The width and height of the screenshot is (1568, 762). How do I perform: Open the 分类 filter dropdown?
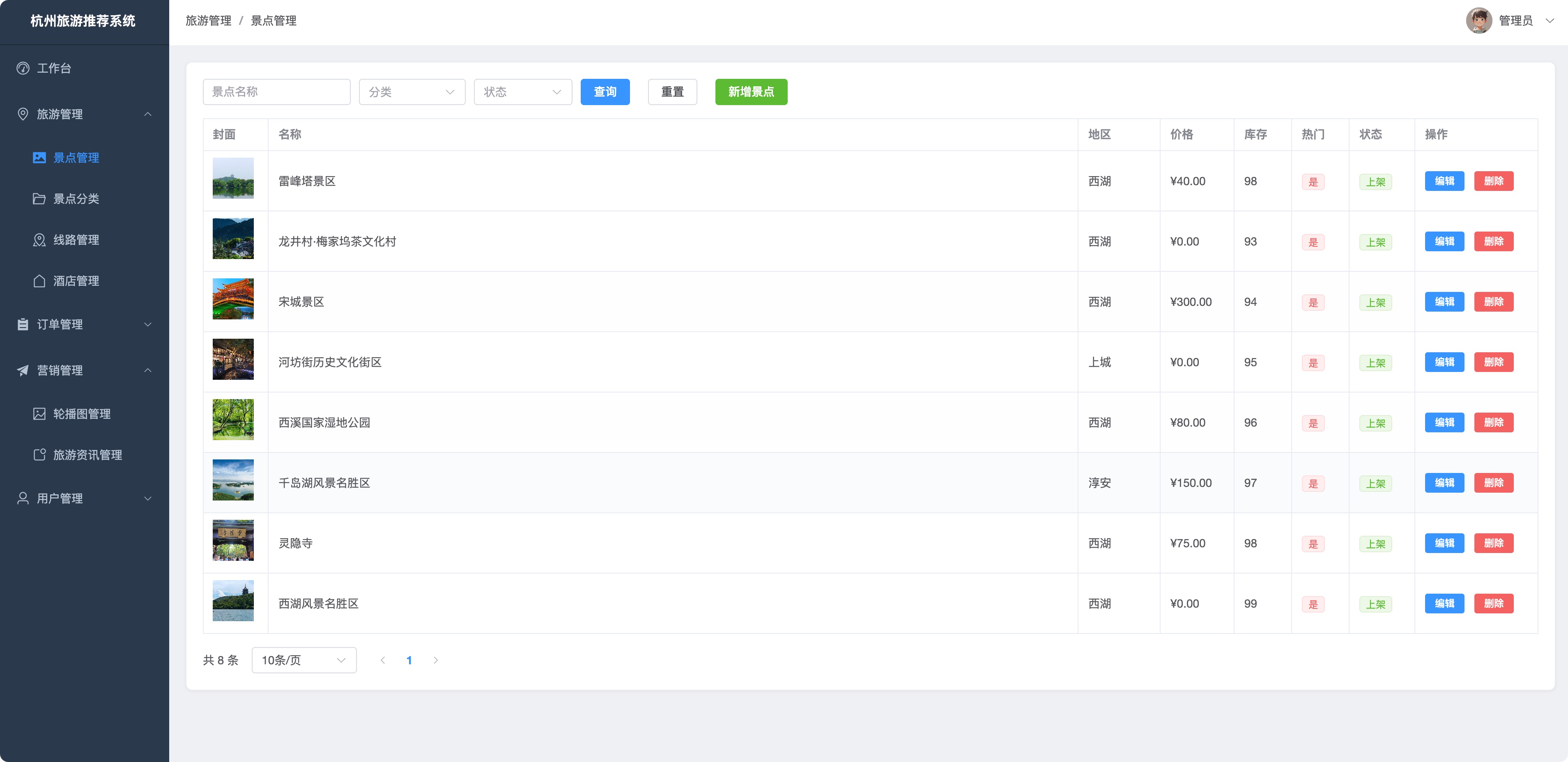click(412, 92)
